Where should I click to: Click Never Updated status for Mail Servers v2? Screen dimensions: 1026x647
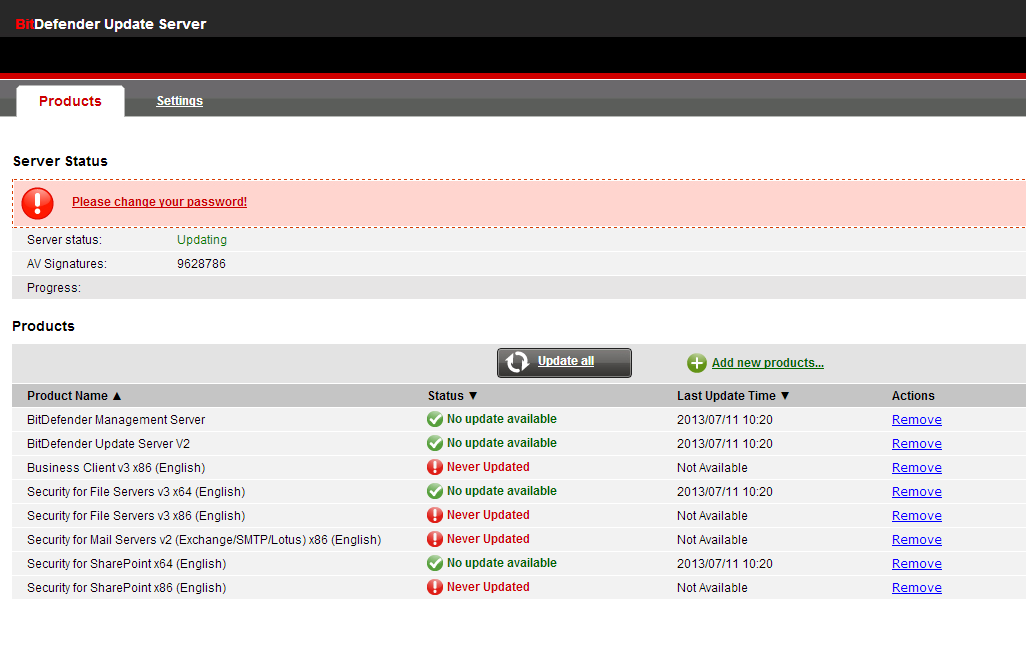[x=488, y=539]
